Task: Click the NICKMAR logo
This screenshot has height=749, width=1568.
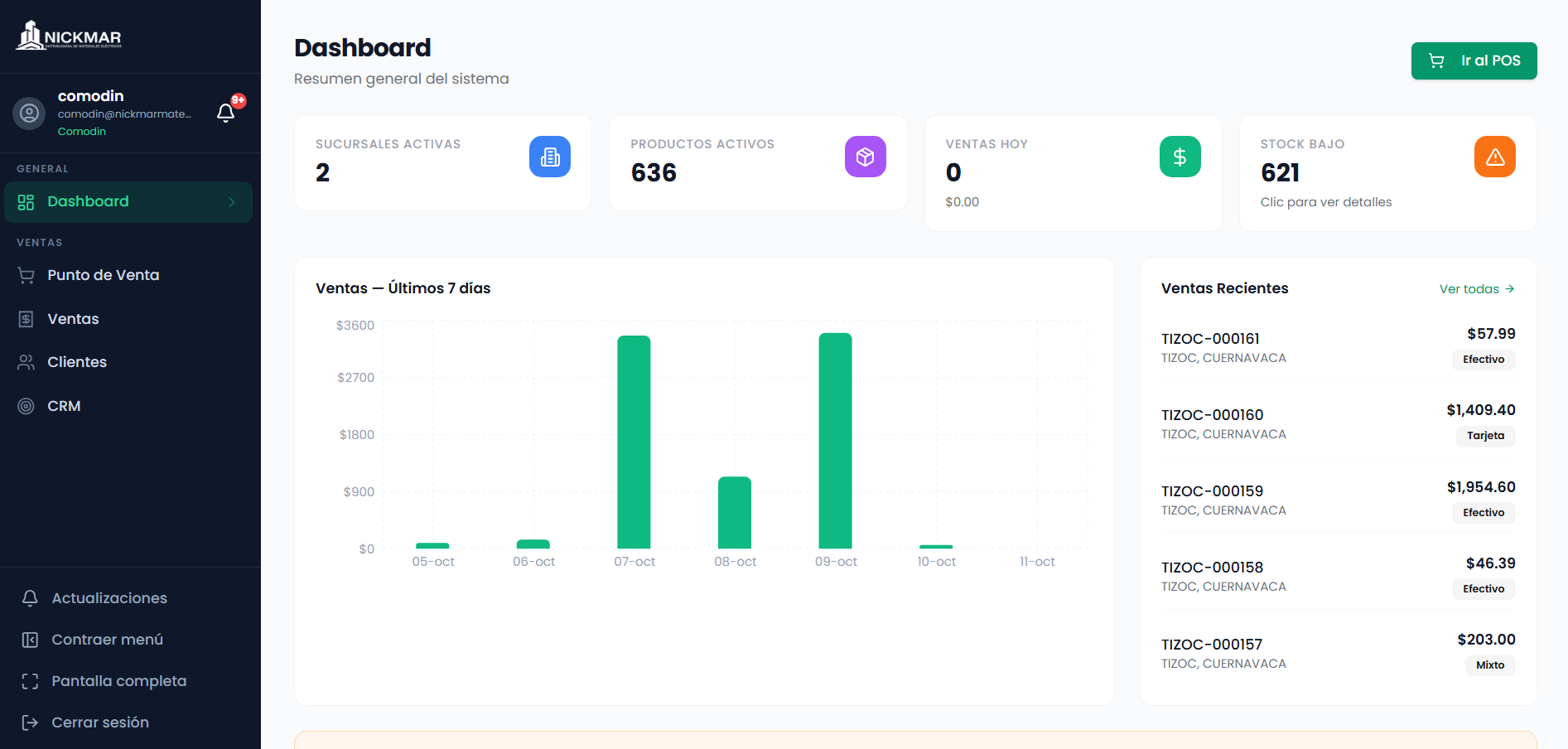Action: (69, 36)
